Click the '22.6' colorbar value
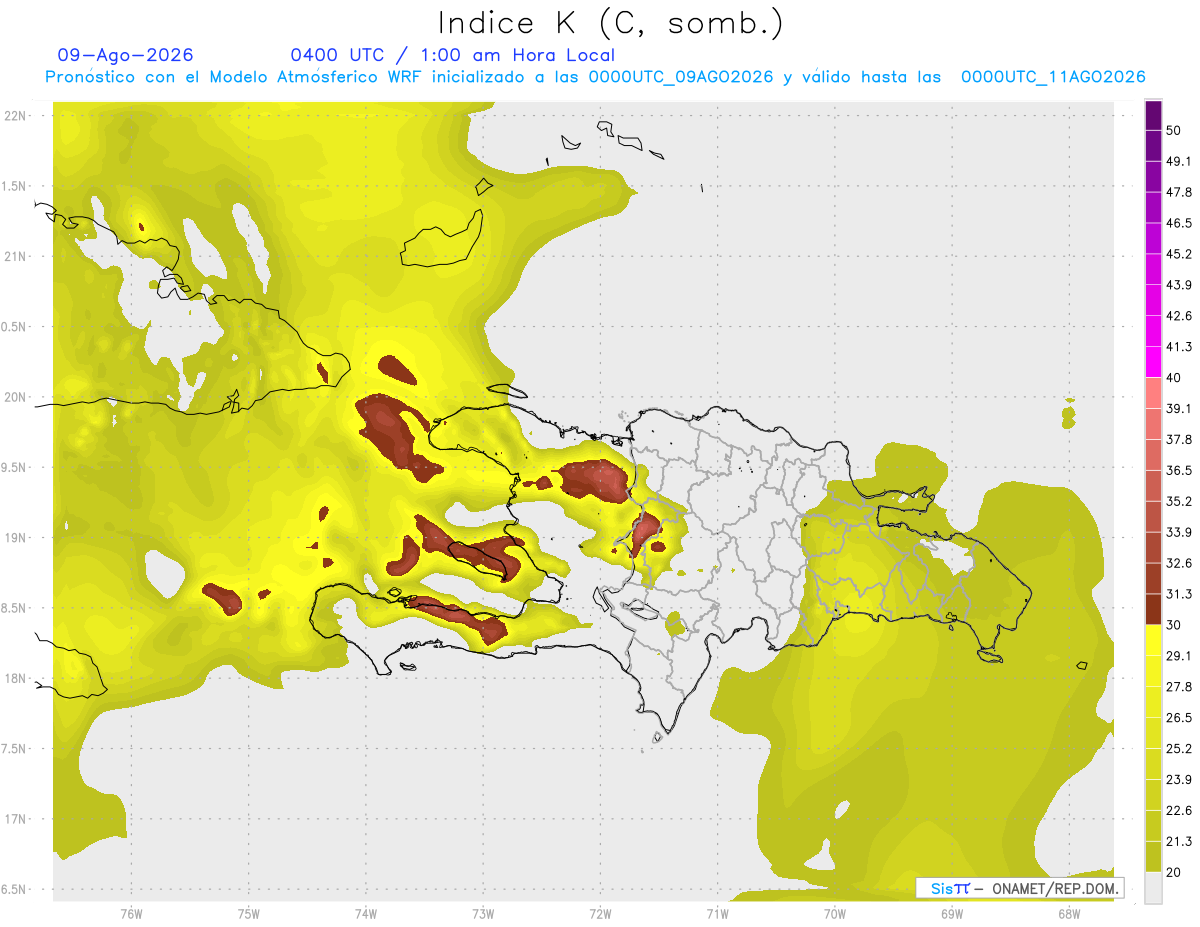 tap(1179, 811)
